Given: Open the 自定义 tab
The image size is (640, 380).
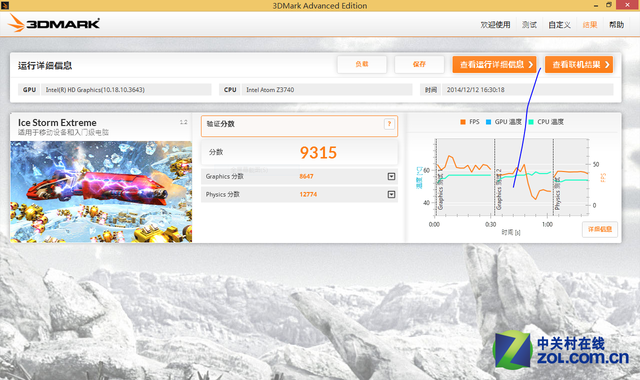Looking at the screenshot, I should click(559, 25).
